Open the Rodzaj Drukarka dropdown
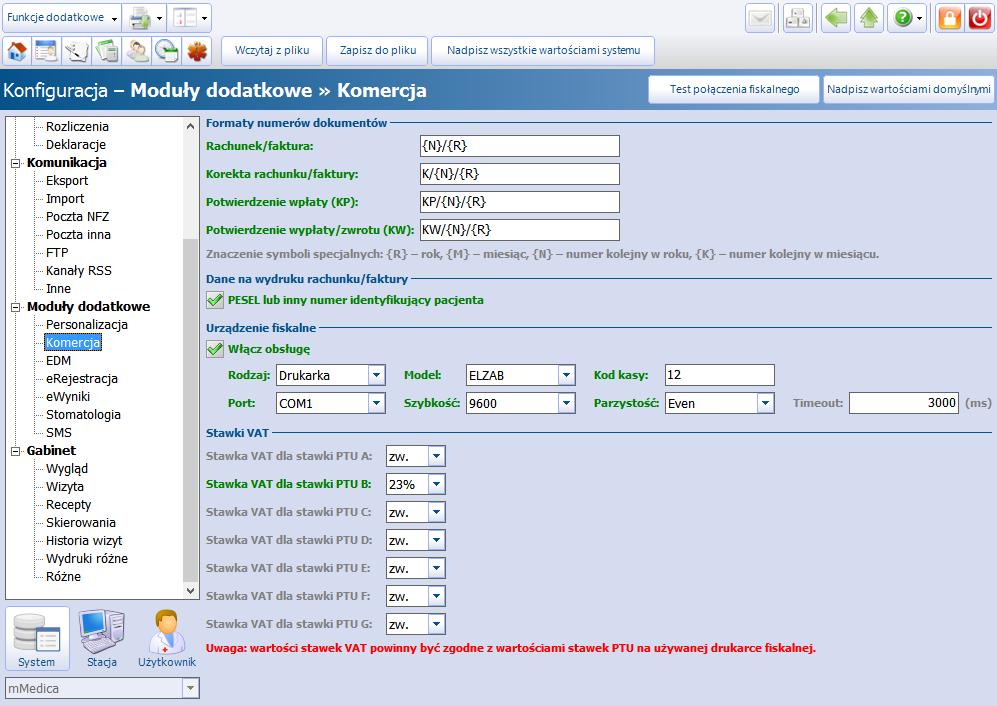The height and width of the screenshot is (706, 997). click(376, 375)
